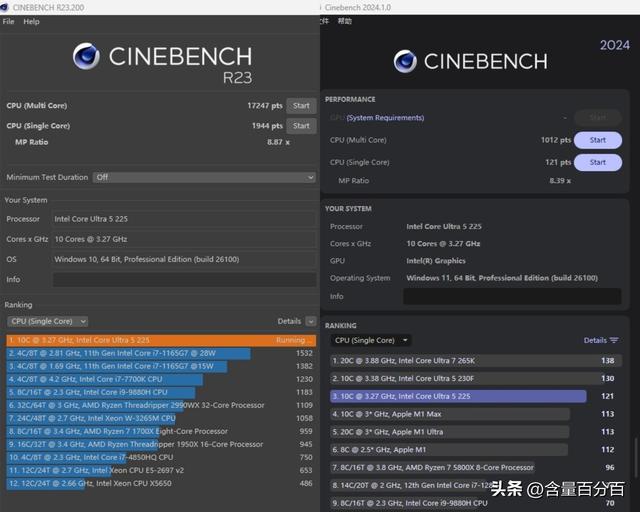
Task: Click the 2024 multi core score 1012 pts
Action: click(x=556, y=140)
